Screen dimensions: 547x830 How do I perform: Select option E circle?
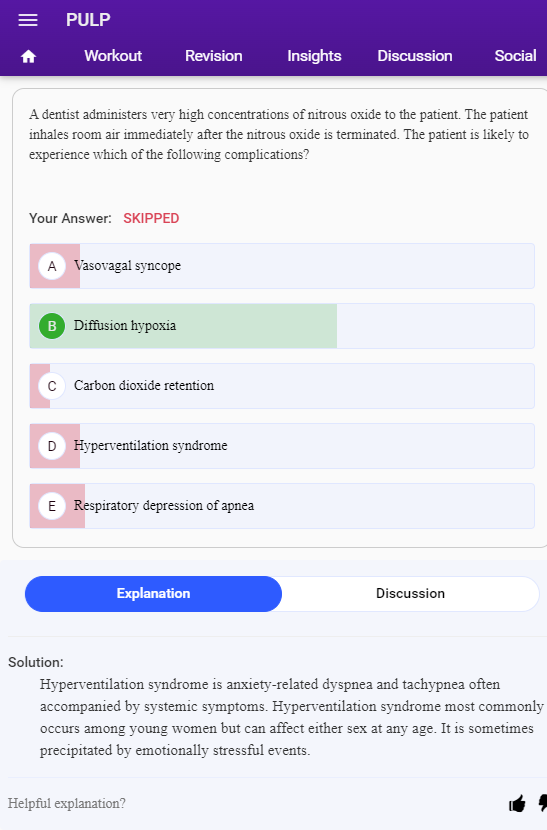coord(52,506)
